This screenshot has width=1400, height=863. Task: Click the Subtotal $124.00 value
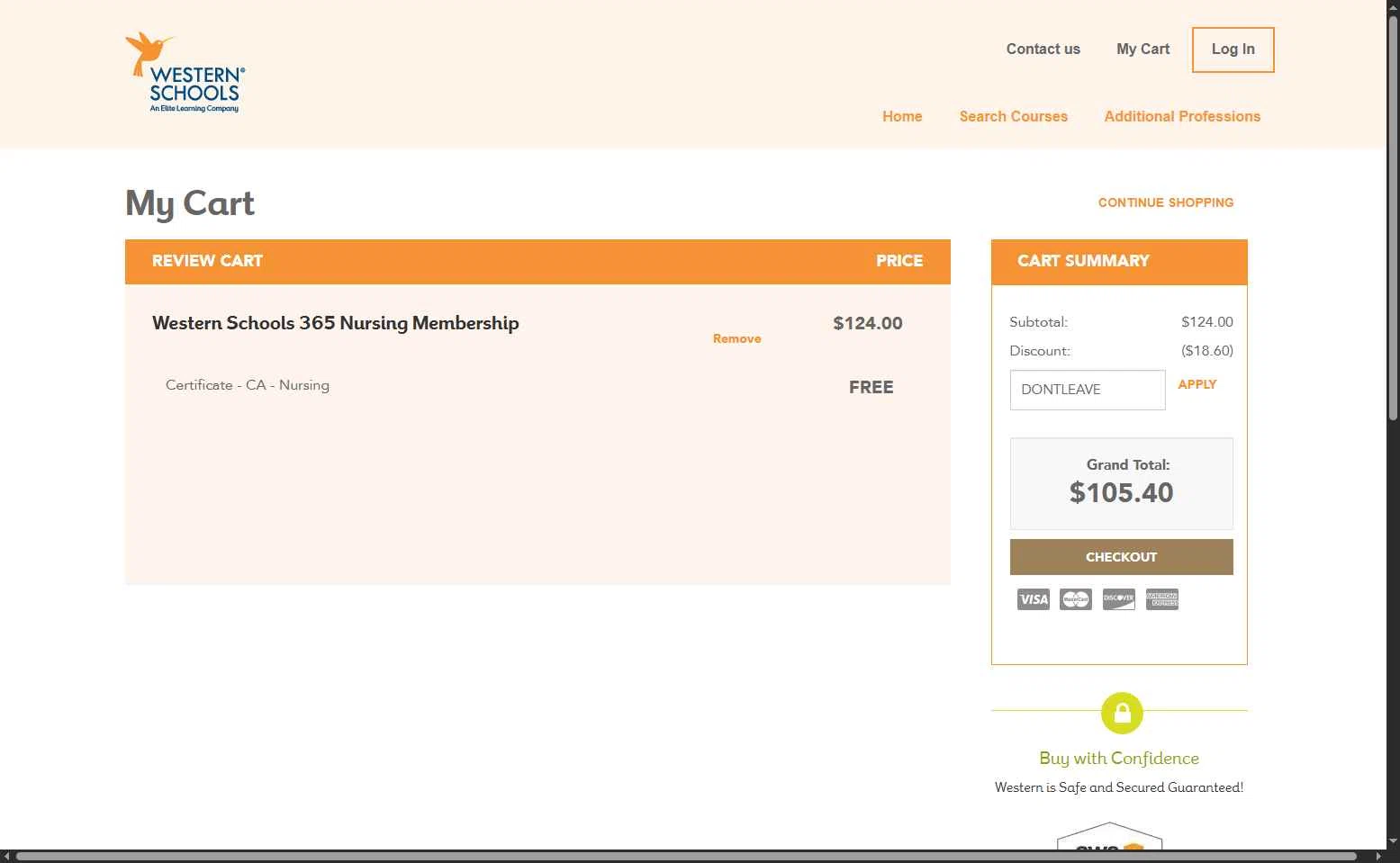1206,322
